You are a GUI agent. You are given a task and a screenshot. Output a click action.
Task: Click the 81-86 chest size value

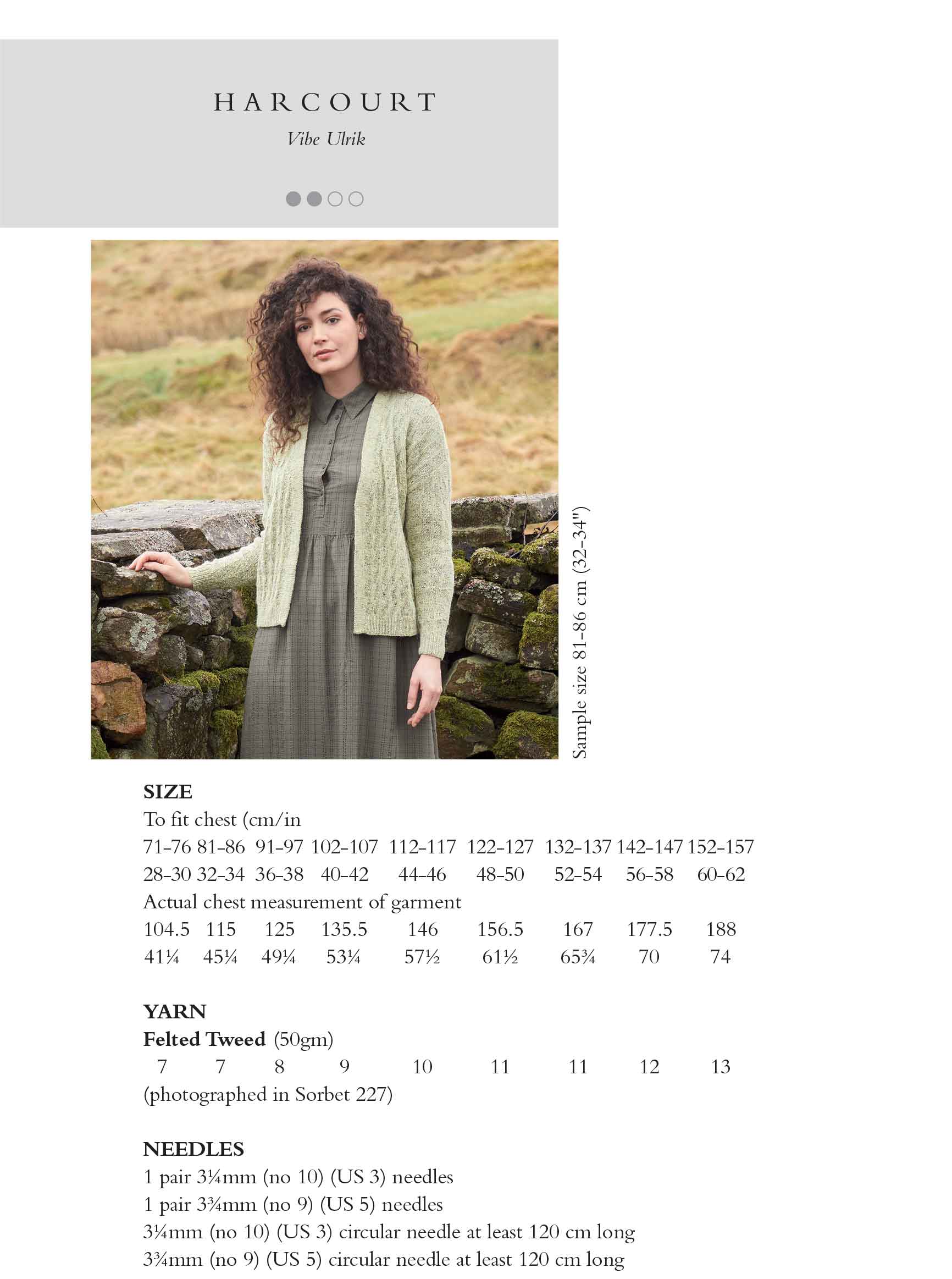[x=221, y=847]
